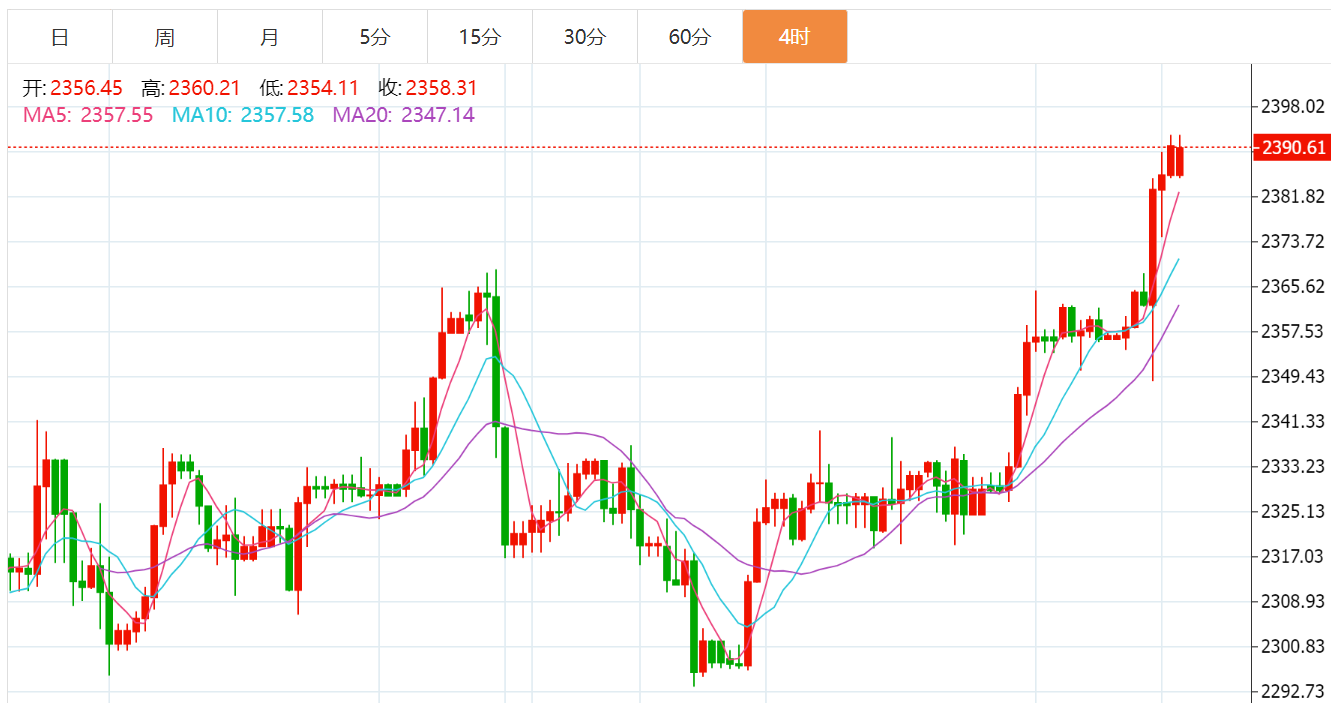Click the active 4时 tab
The width and height of the screenshot is (1331, 703).
[795, 37]
